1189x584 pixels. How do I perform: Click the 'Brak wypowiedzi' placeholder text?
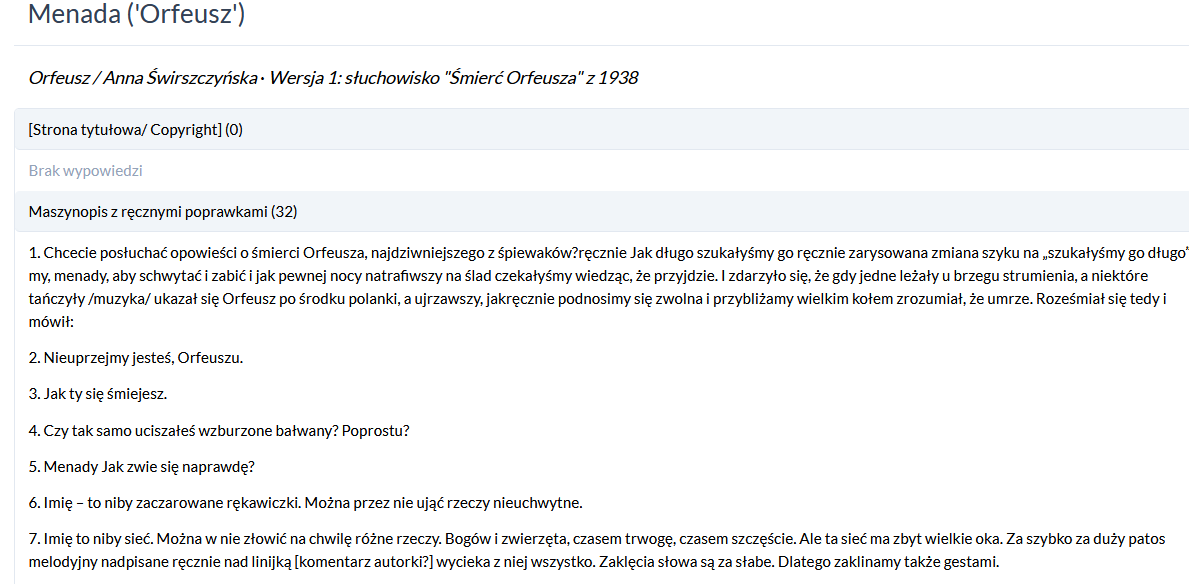tap(86, 170)
